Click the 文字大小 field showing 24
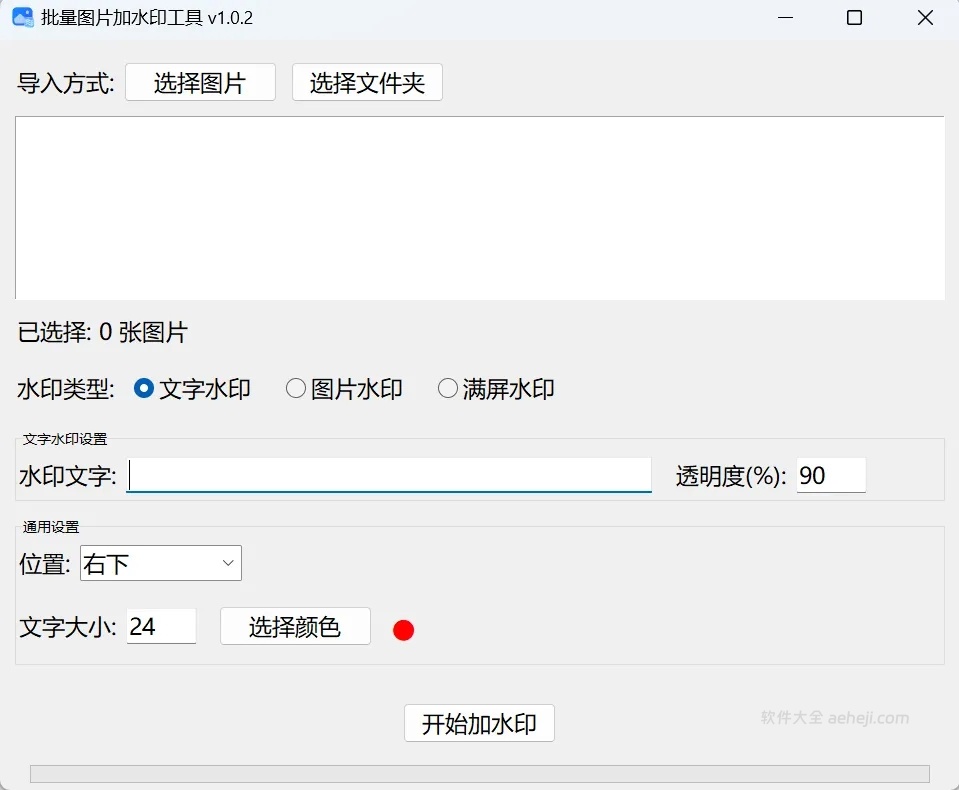 click(161, 626)
